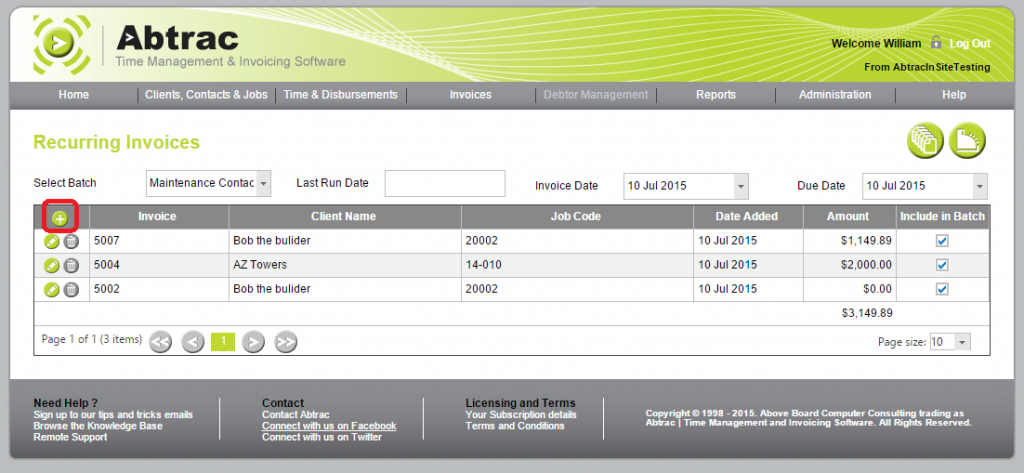Select page number 1 button
1024x473 pixels.
click(x=223, y=341)
